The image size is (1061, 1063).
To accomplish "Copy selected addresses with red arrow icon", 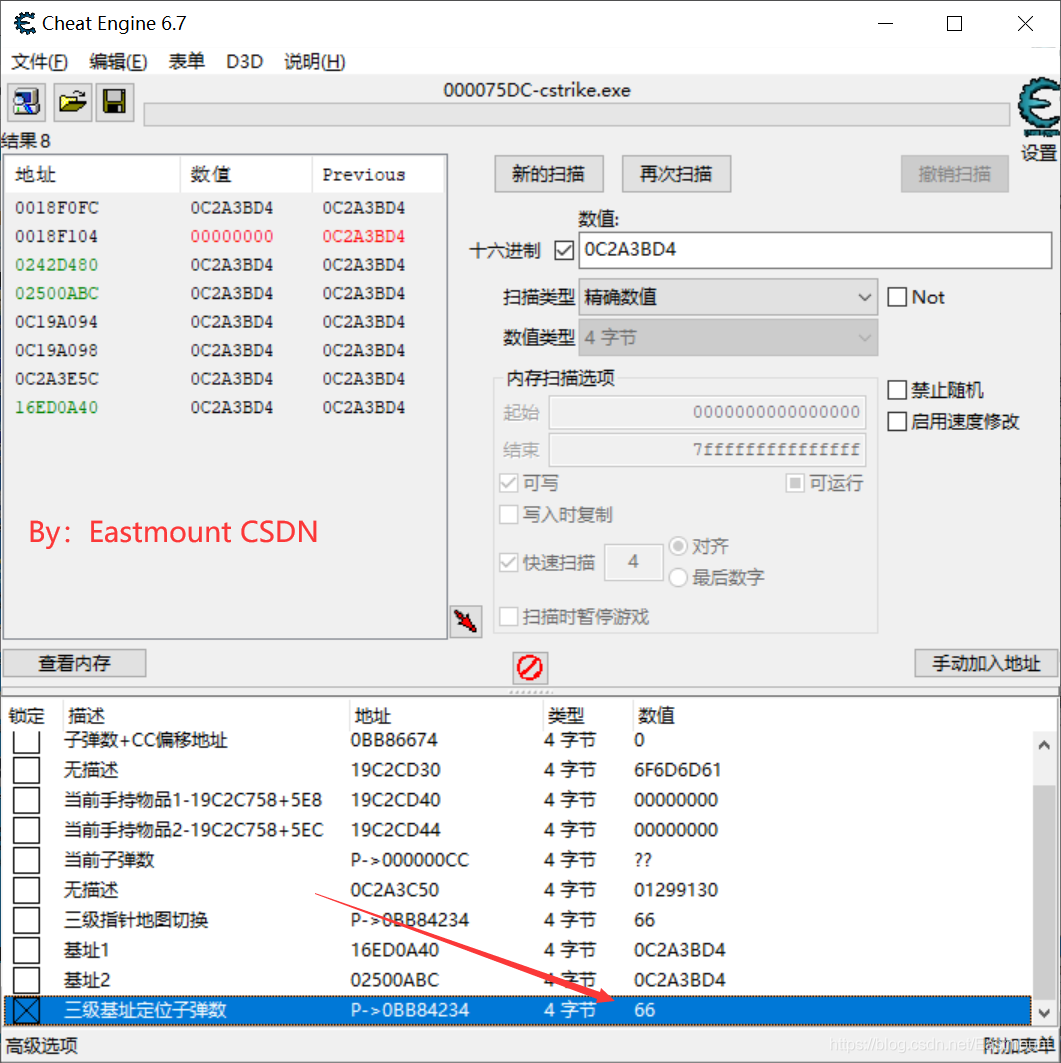I will (x=466, y=621).
